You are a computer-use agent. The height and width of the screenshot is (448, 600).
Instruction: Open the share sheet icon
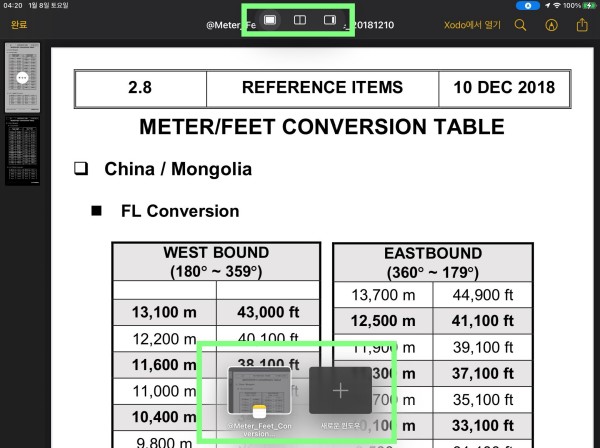[x=582, y=25]
